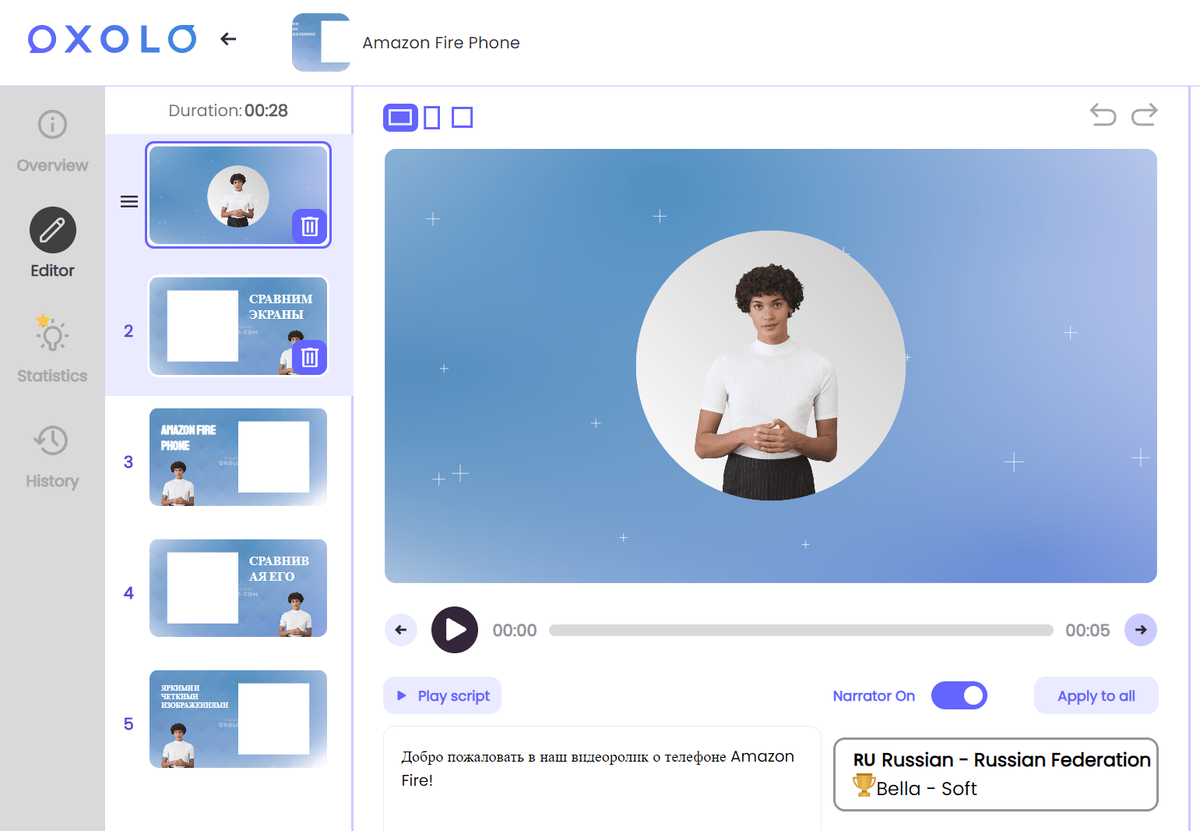
Task: Open the Russian narrator voice selector
Action: click(995, 774)
